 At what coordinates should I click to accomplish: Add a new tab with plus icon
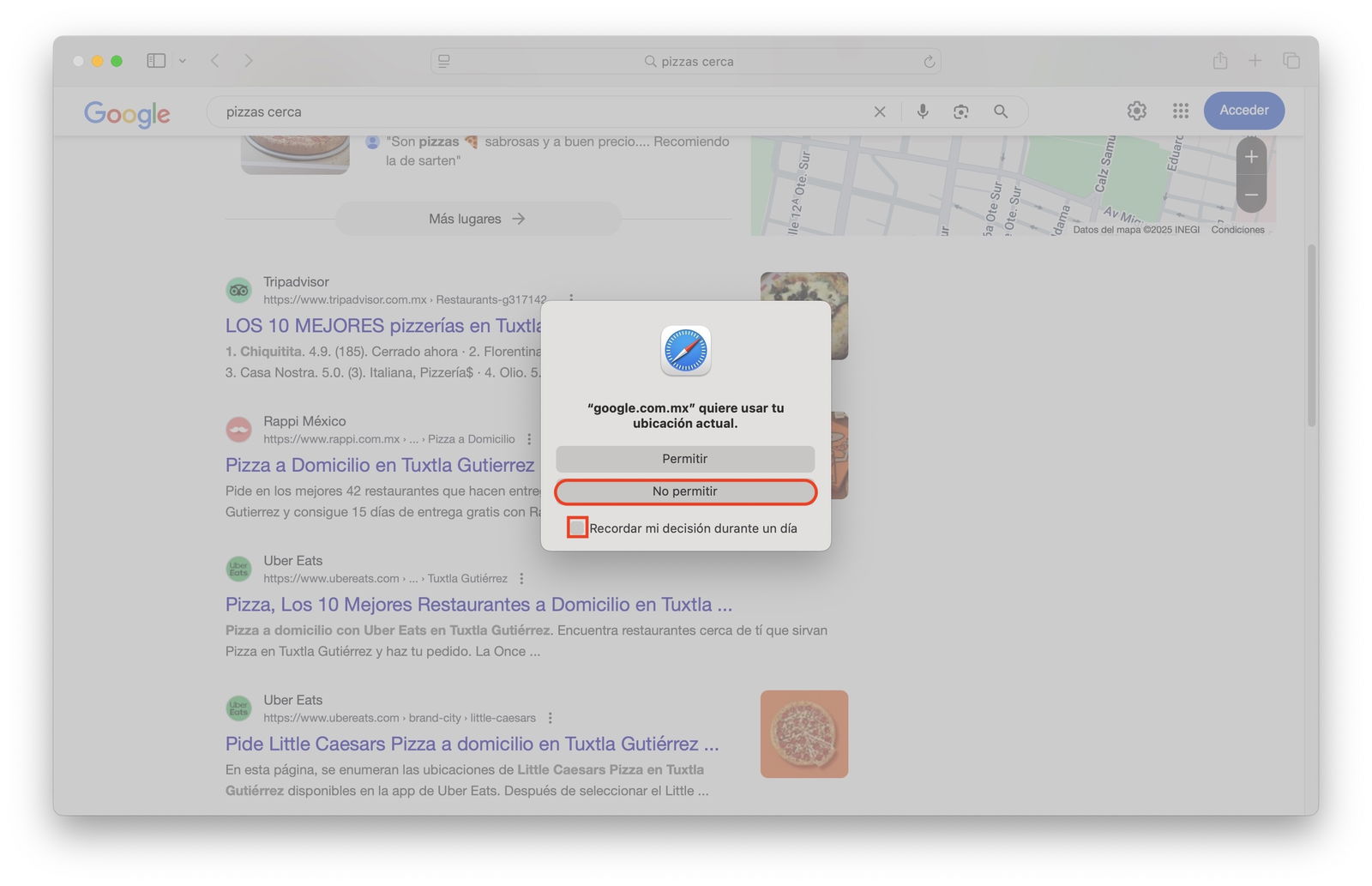1255,60
